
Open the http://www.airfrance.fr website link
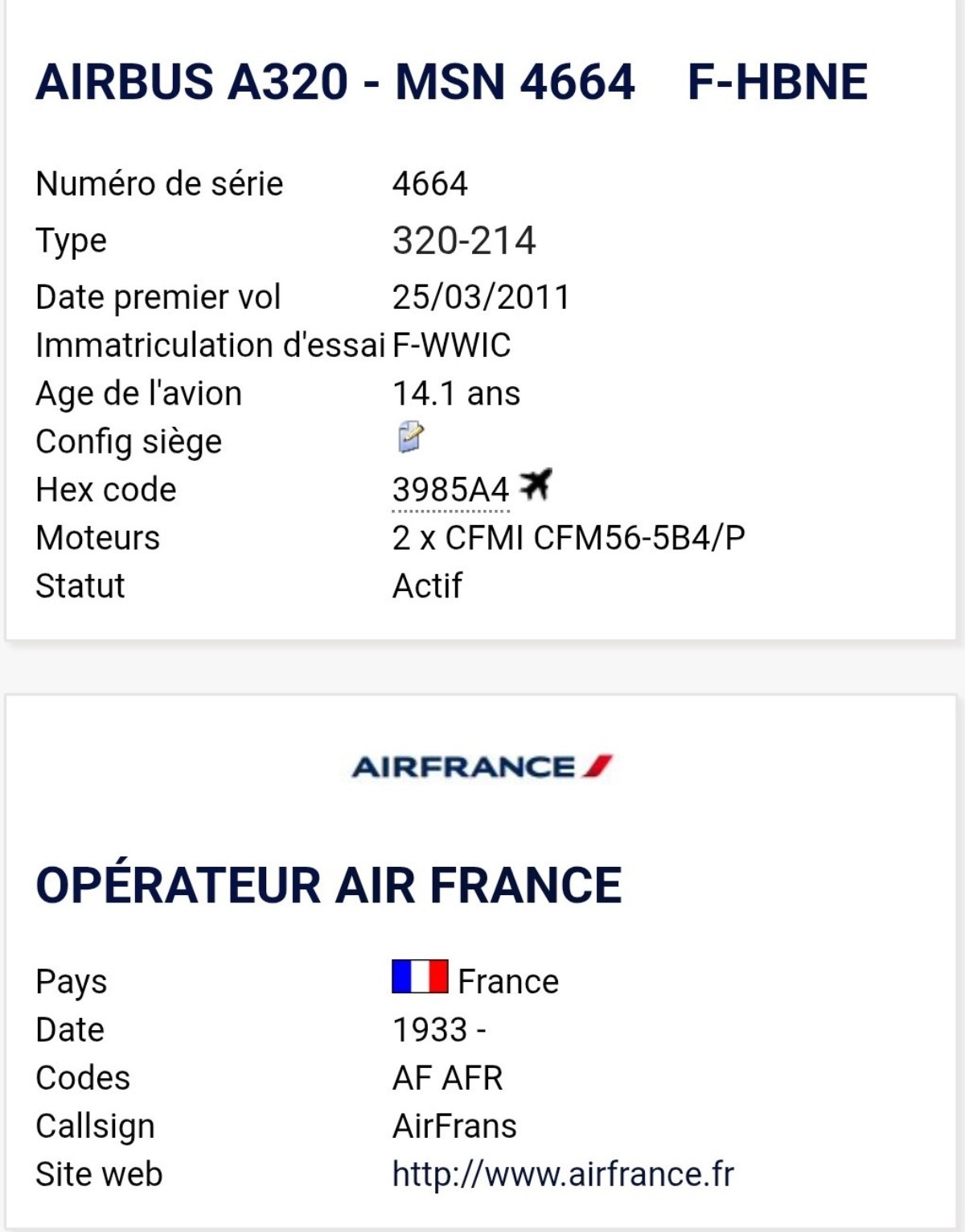(x=563, y=1174)
